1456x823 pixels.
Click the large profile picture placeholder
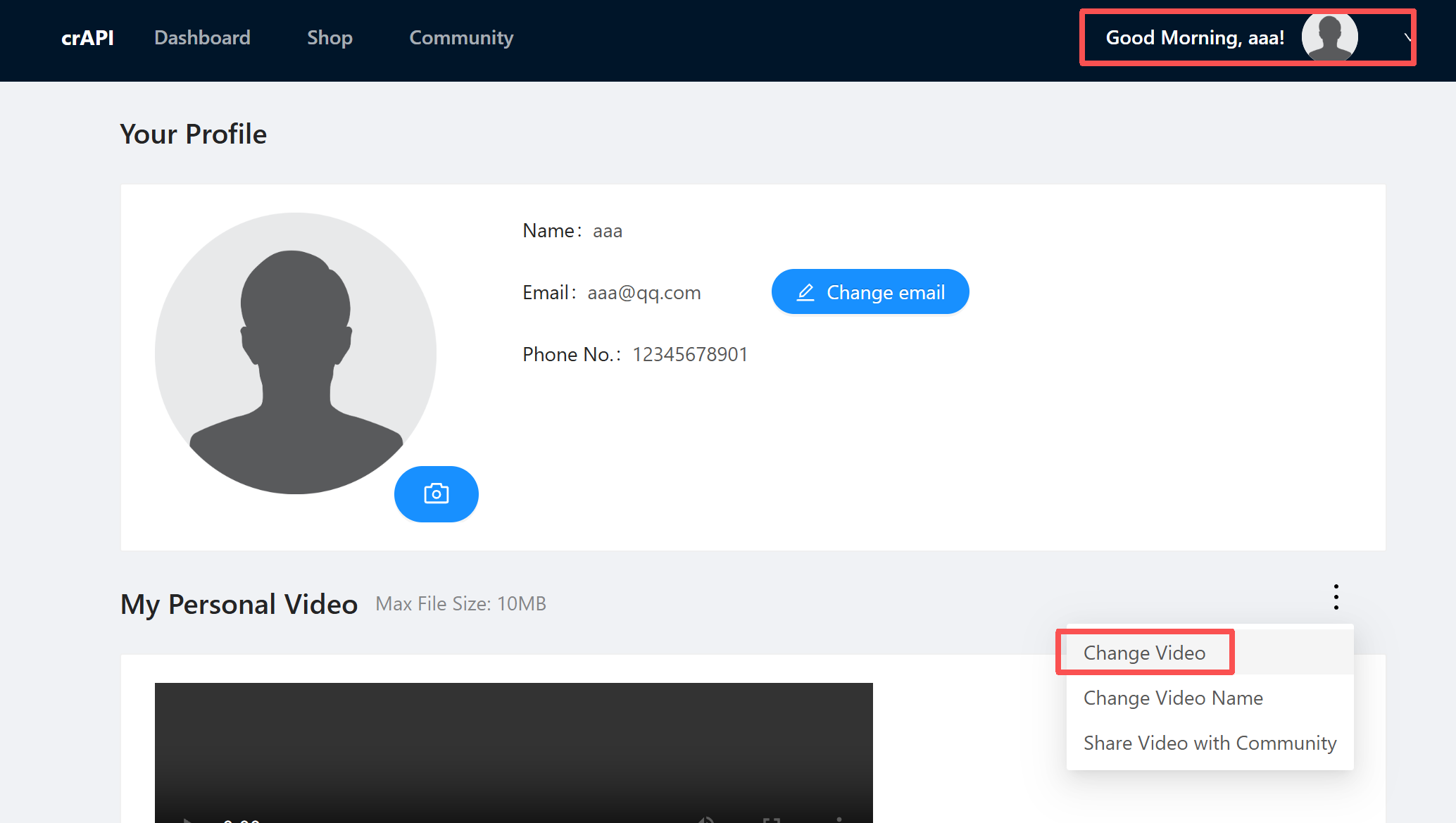[296, 353]
